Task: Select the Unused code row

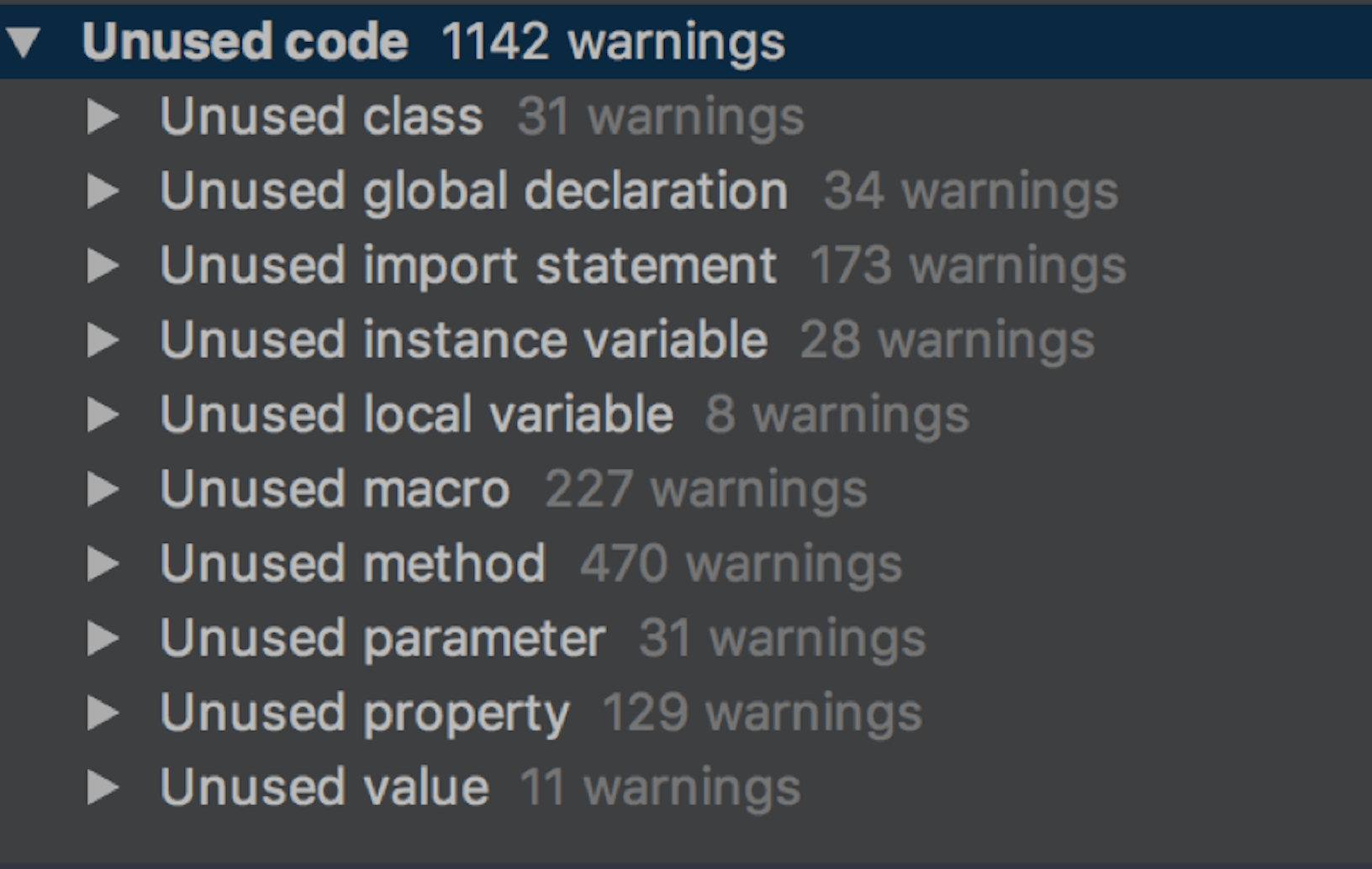Action: click(x=245, y=42)
